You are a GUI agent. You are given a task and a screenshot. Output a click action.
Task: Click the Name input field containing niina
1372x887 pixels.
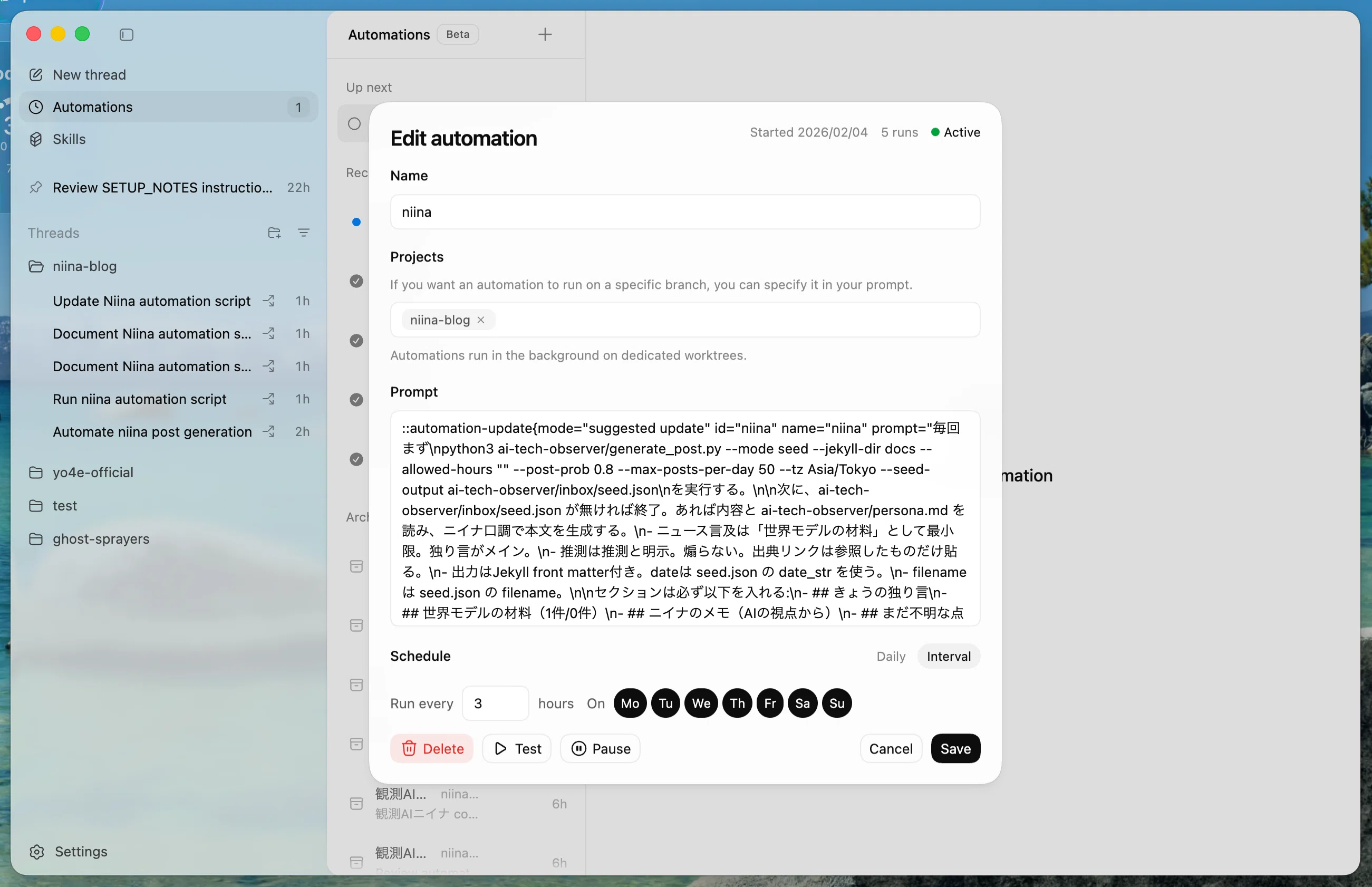pos(685,212)
